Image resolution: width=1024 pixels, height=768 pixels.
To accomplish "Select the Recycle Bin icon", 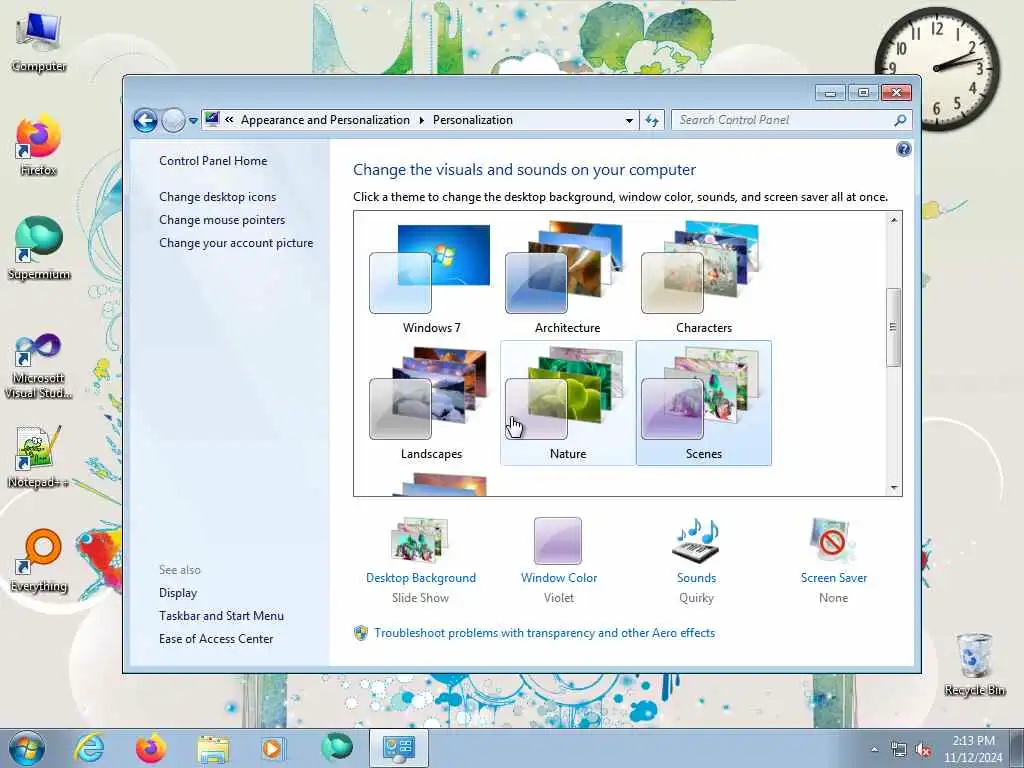I will [974, 664].
